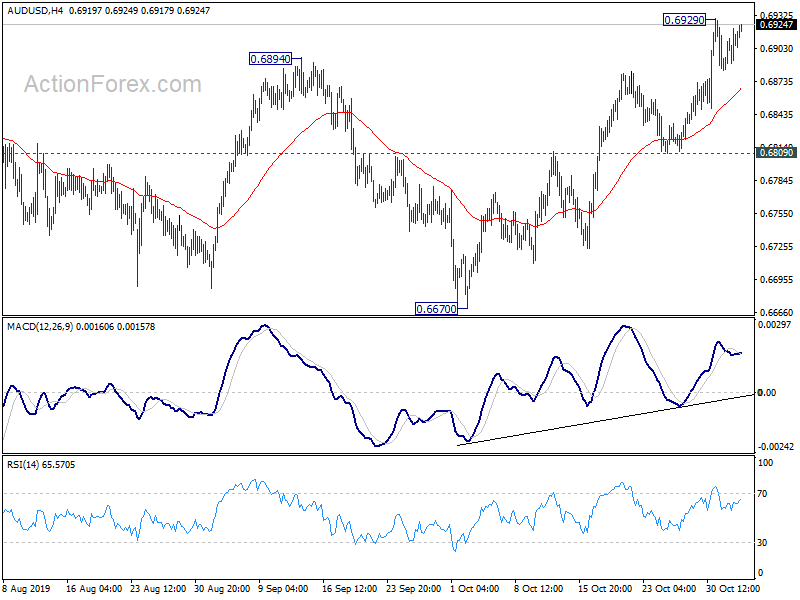Image resolution: width=800 pixels, height=600 pixels.
Task: Click the AUDUSD,H4 chart title
Action: pyautogui.click(x=35, y=10)
